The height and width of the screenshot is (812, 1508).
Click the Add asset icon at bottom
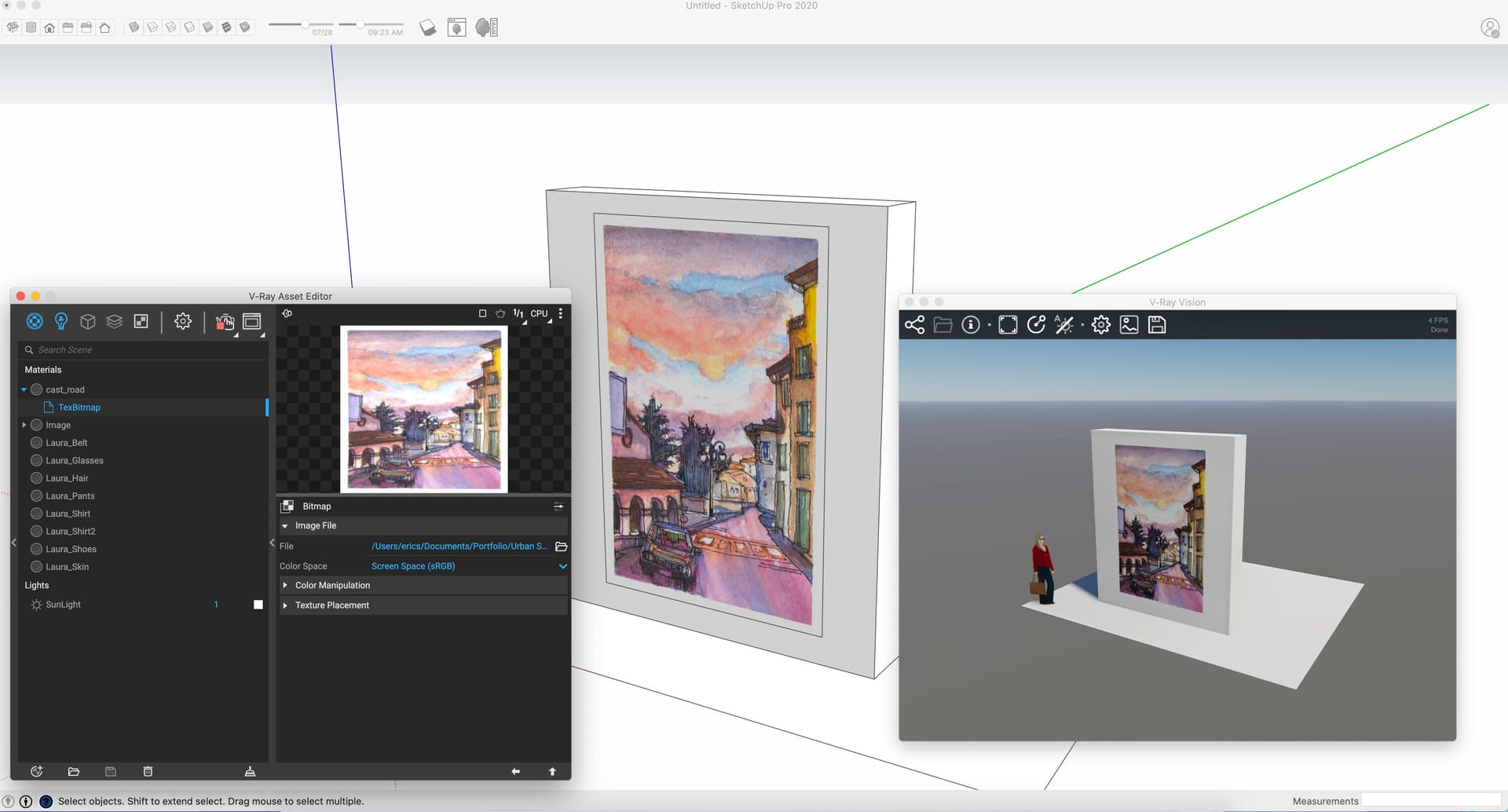pyautogui.click(x=36, y=772)
